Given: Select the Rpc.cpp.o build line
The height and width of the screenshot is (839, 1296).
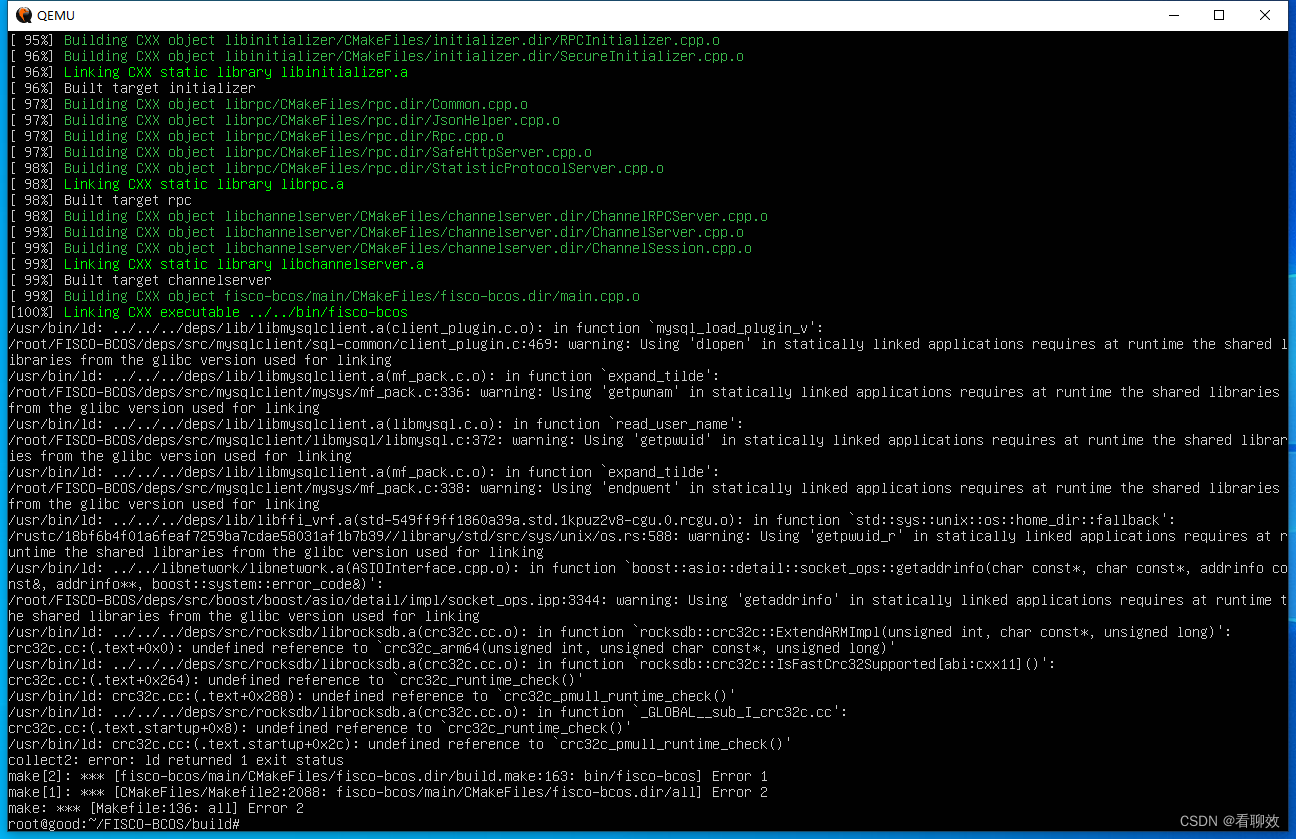Looking at the screenshot, I should tap(256, 136).
